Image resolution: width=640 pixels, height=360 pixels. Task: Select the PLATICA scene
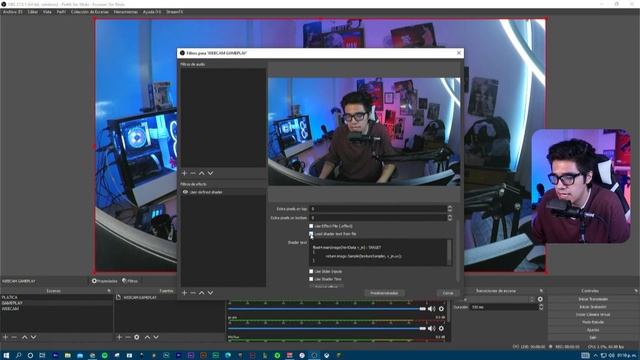click(56, 298)
